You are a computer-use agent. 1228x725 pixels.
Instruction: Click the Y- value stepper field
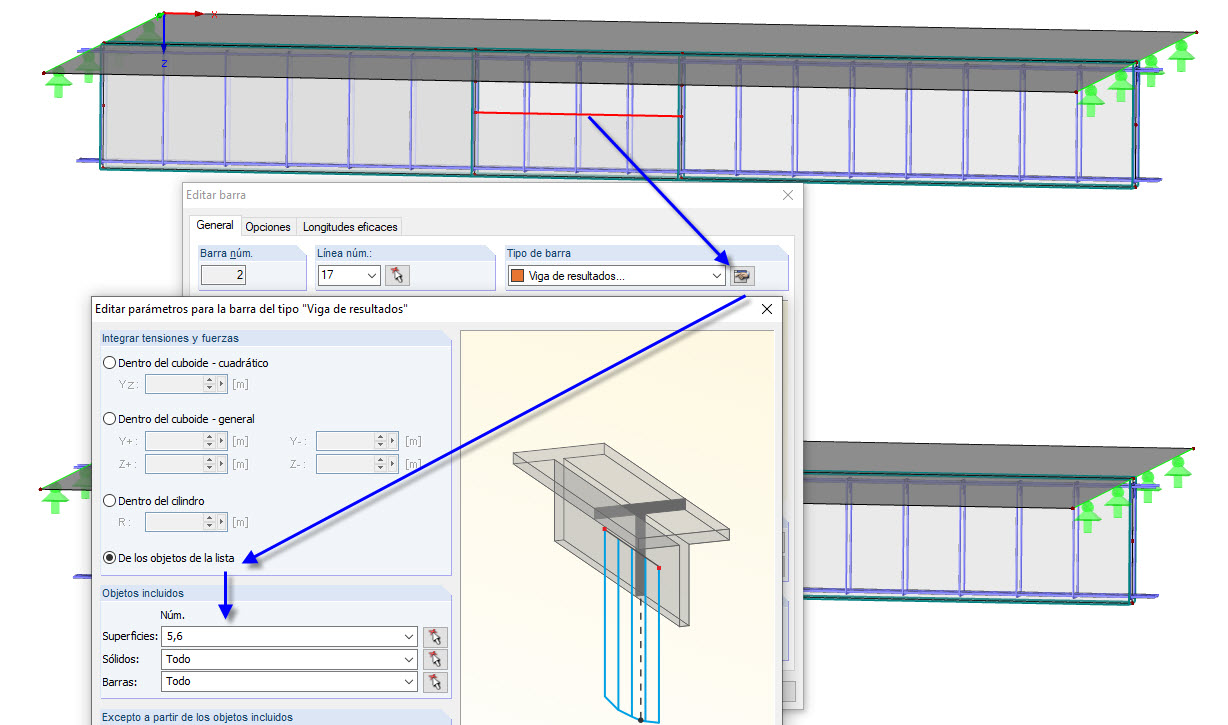coord(358,440)
